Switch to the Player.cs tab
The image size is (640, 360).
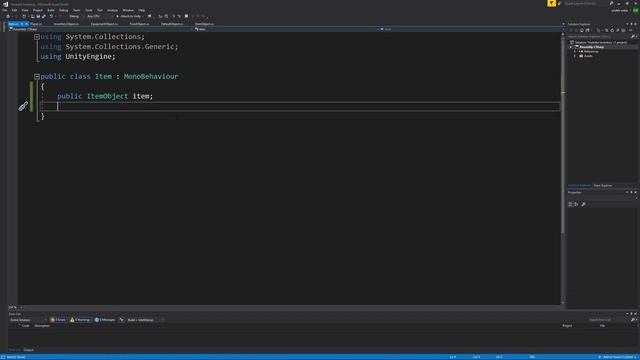36,24
